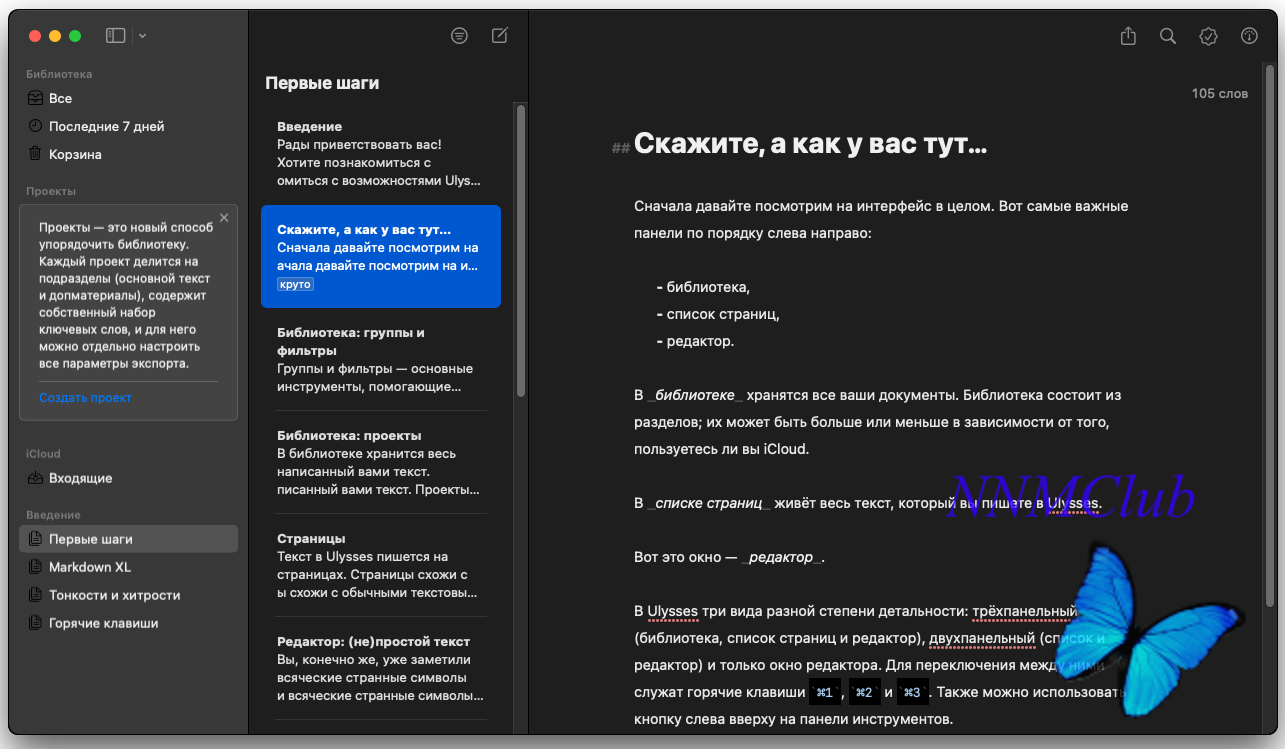Open the Markdown XL group icon
Screen dimensions: 1285x749
tap(35, 567)
